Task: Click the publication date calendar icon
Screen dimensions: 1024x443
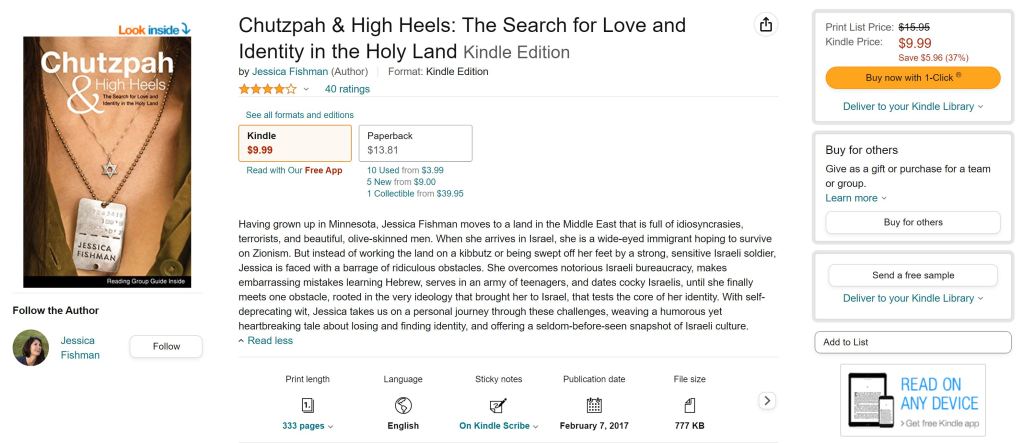Action: pyautogui.click(x=594, y=405)
